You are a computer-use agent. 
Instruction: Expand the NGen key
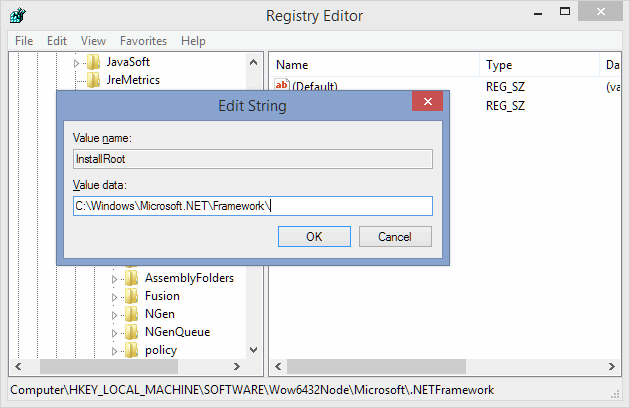point(114,315)
